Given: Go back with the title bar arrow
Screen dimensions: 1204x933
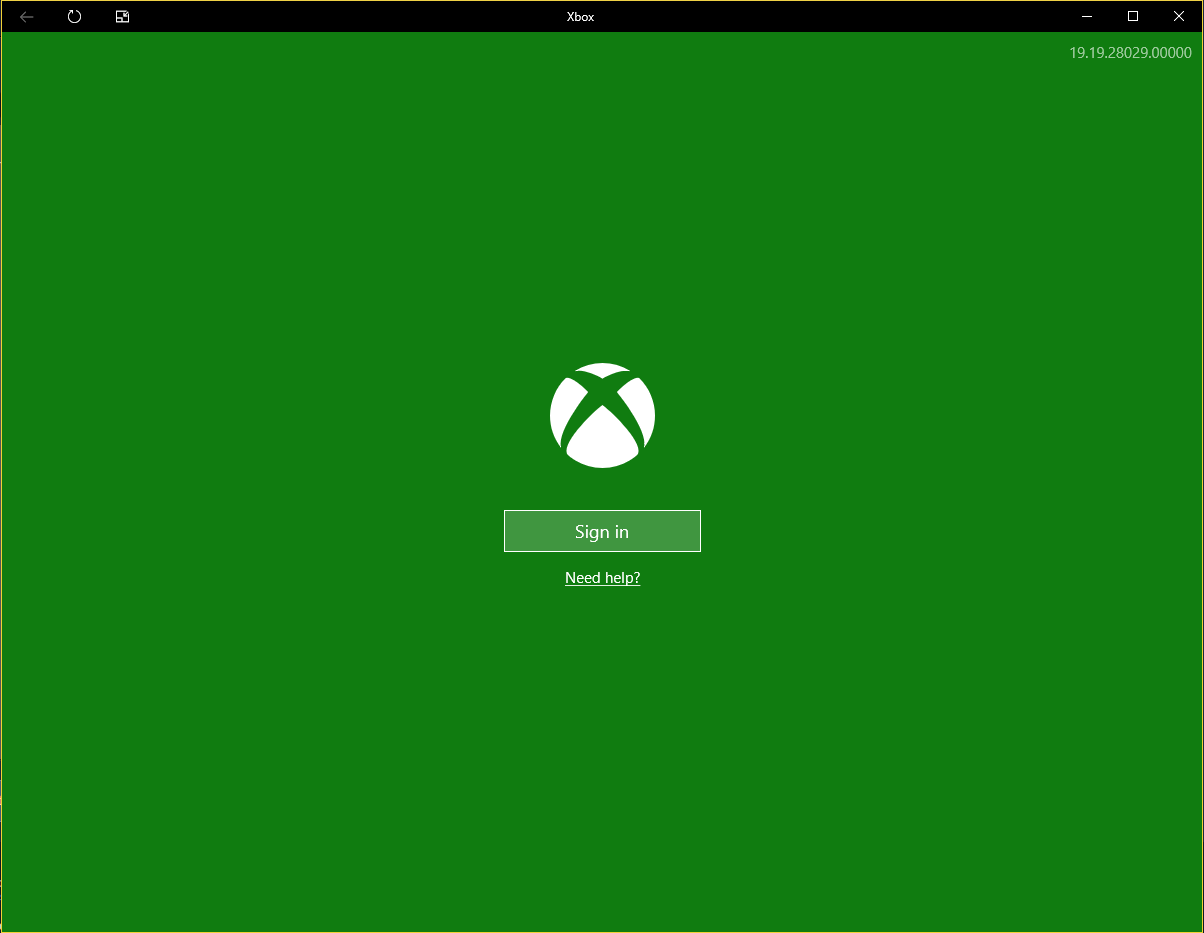Looking at the screenshot, I should [27, 17].
